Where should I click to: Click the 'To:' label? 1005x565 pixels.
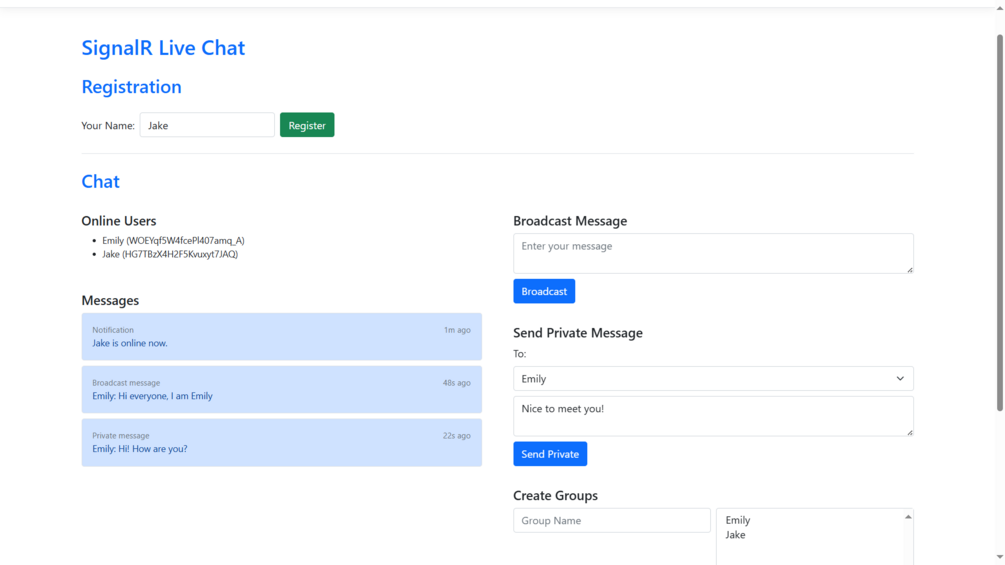click(519, 354)
